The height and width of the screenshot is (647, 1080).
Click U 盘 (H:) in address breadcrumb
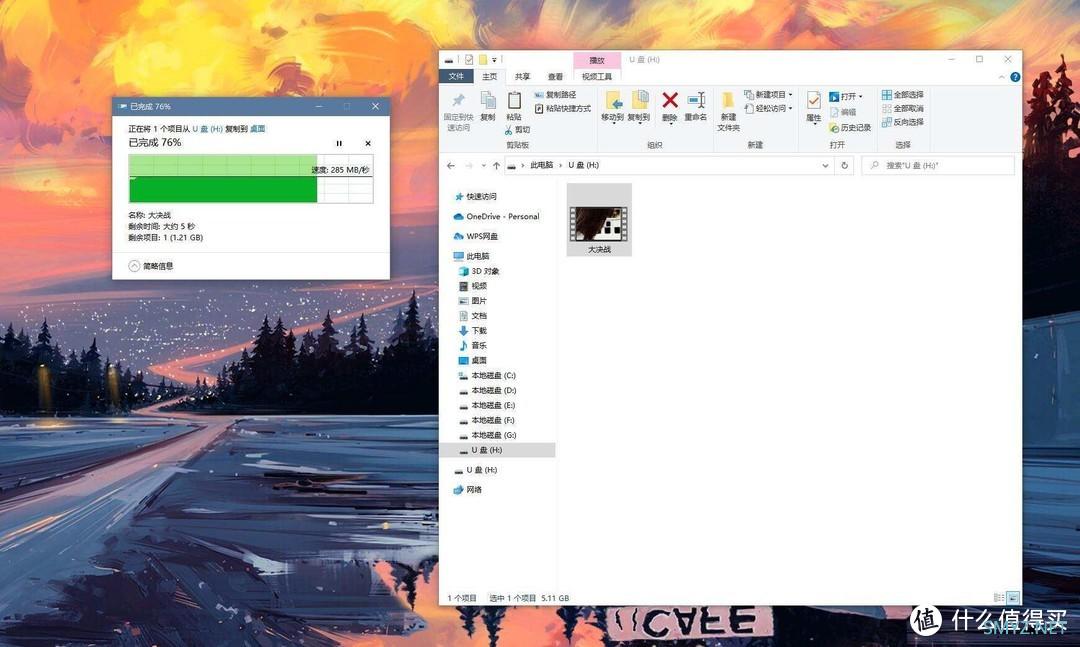coord(583,165)
